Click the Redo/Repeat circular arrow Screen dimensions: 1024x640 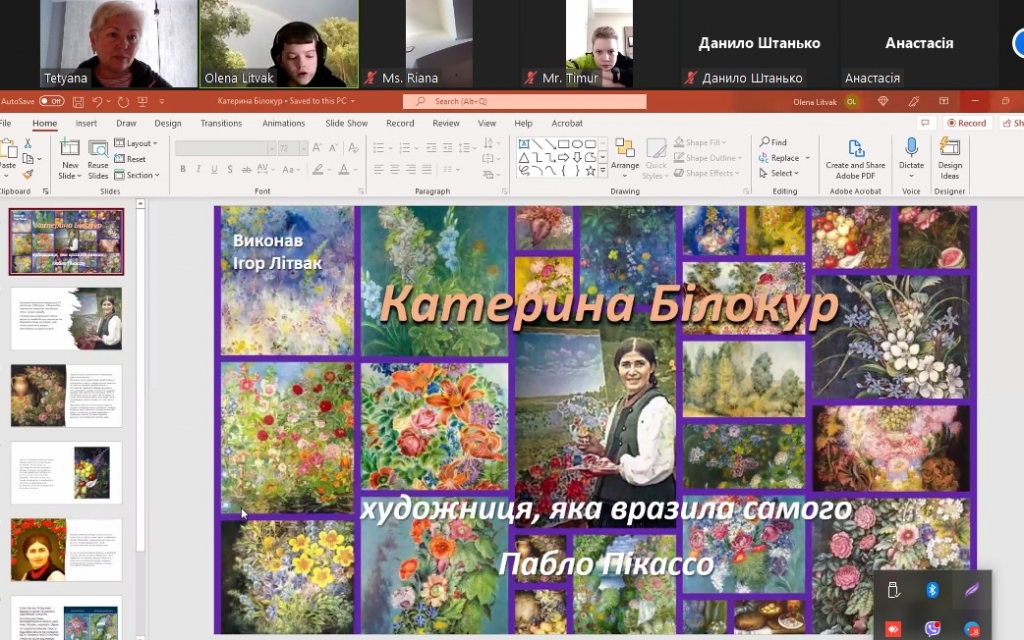click(123, 101)
